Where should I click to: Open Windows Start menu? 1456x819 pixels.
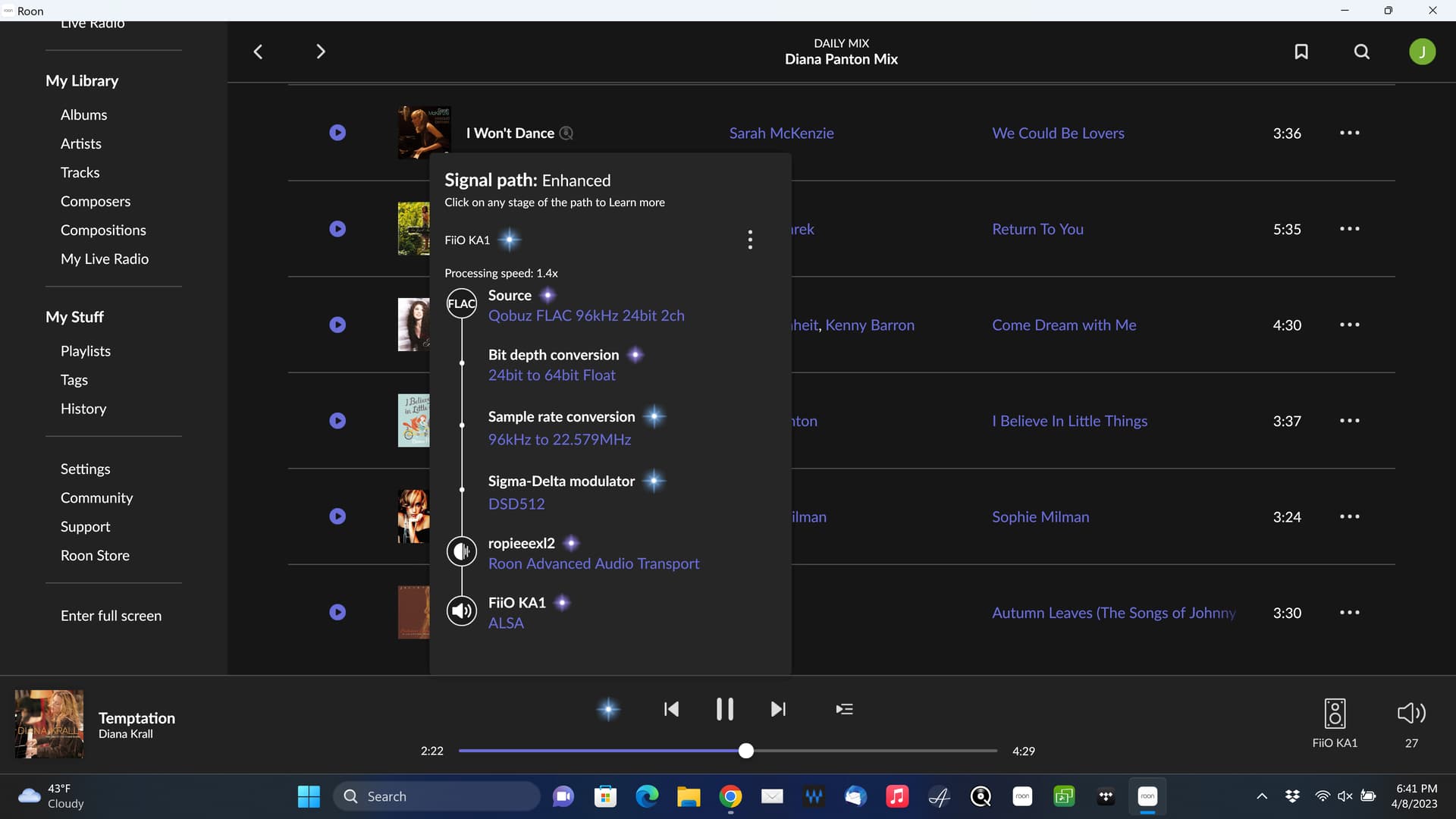pyautogui.click(x=309, y=796)
